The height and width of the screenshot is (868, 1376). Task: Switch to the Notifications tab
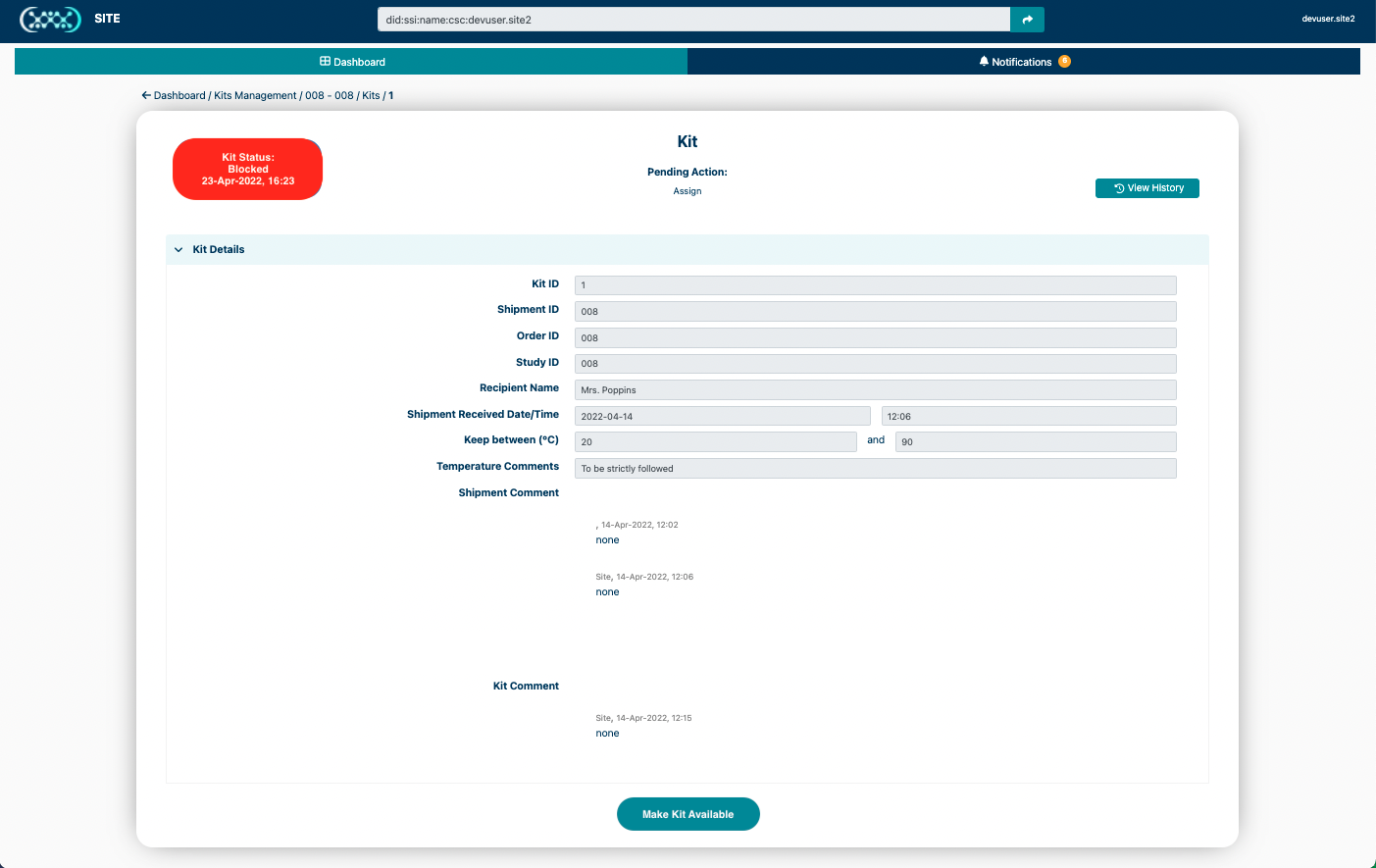point(1023,61)
